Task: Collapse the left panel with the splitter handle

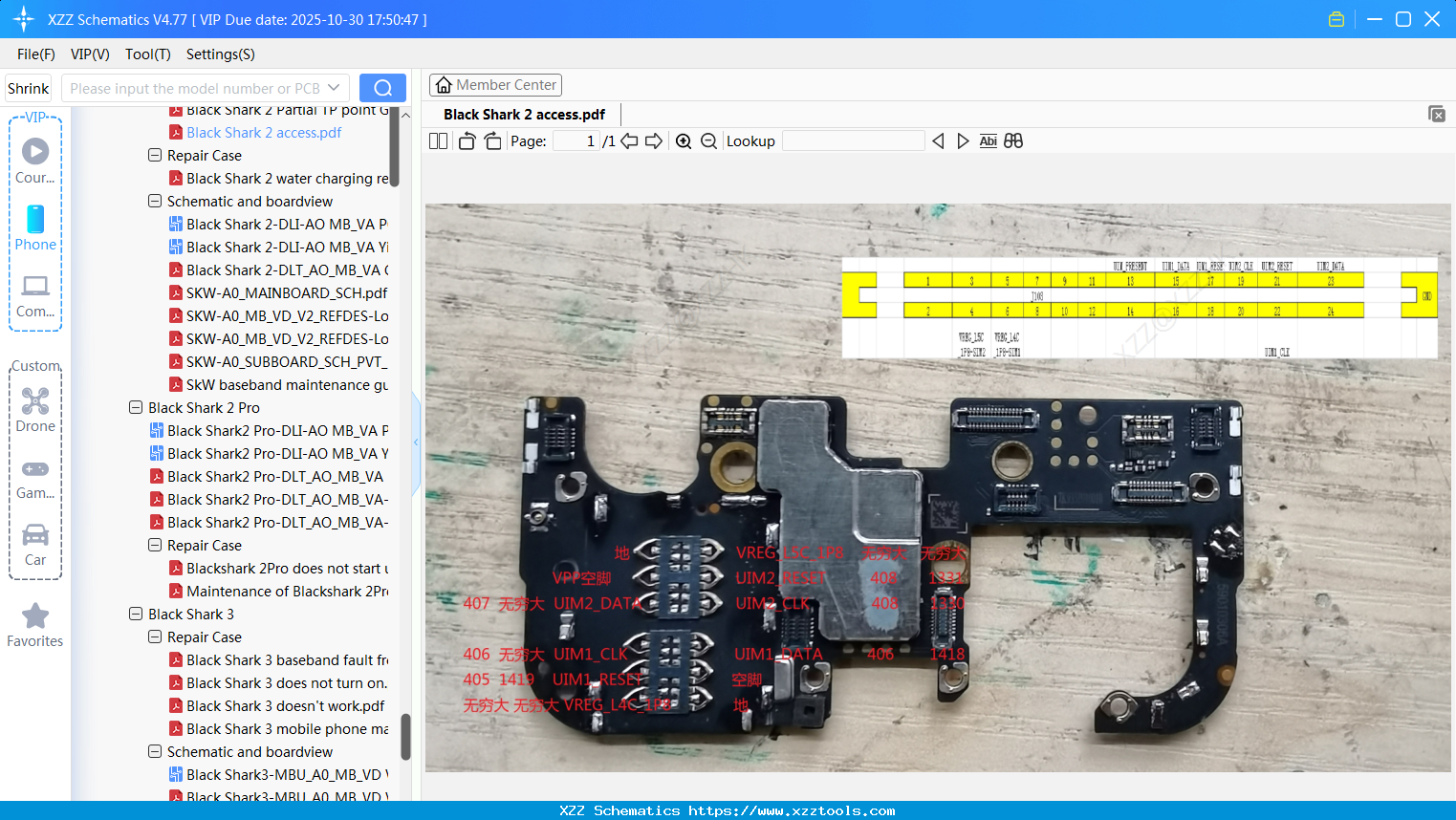Action: [416, 442]
